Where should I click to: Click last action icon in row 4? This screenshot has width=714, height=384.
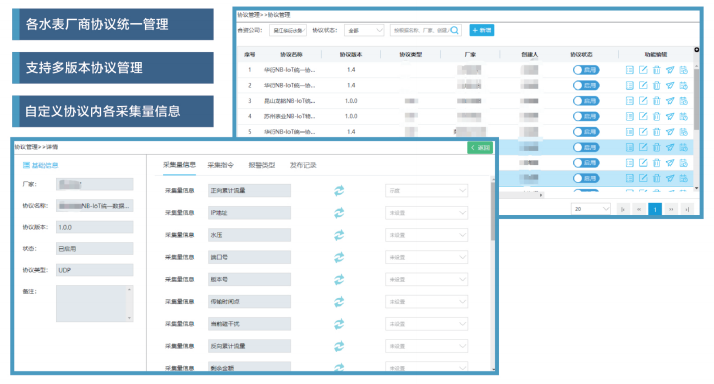[683, 116]
